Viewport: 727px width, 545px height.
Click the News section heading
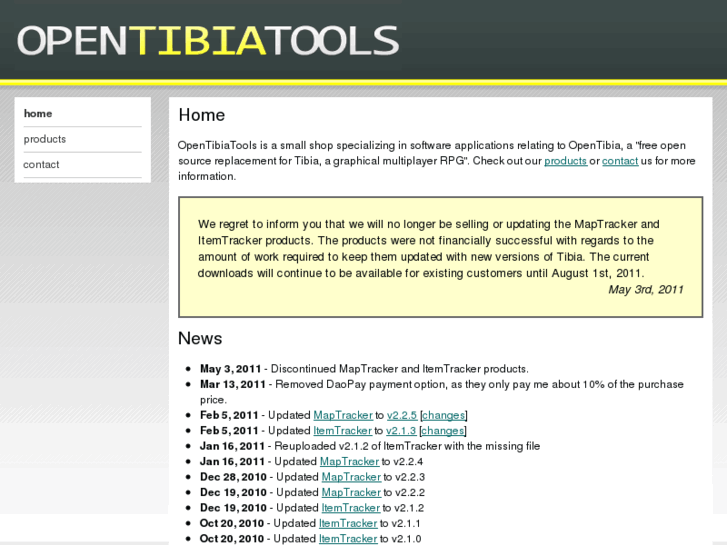point(200,338)
